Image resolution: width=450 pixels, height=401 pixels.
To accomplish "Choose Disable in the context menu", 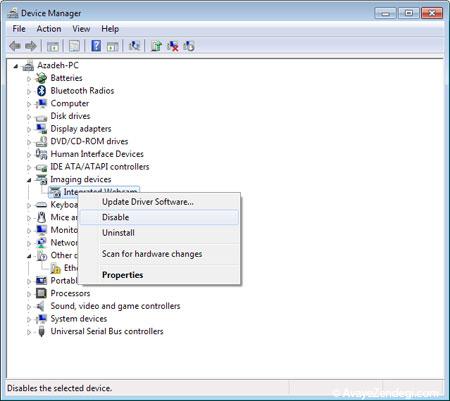I will coord(159,217).
